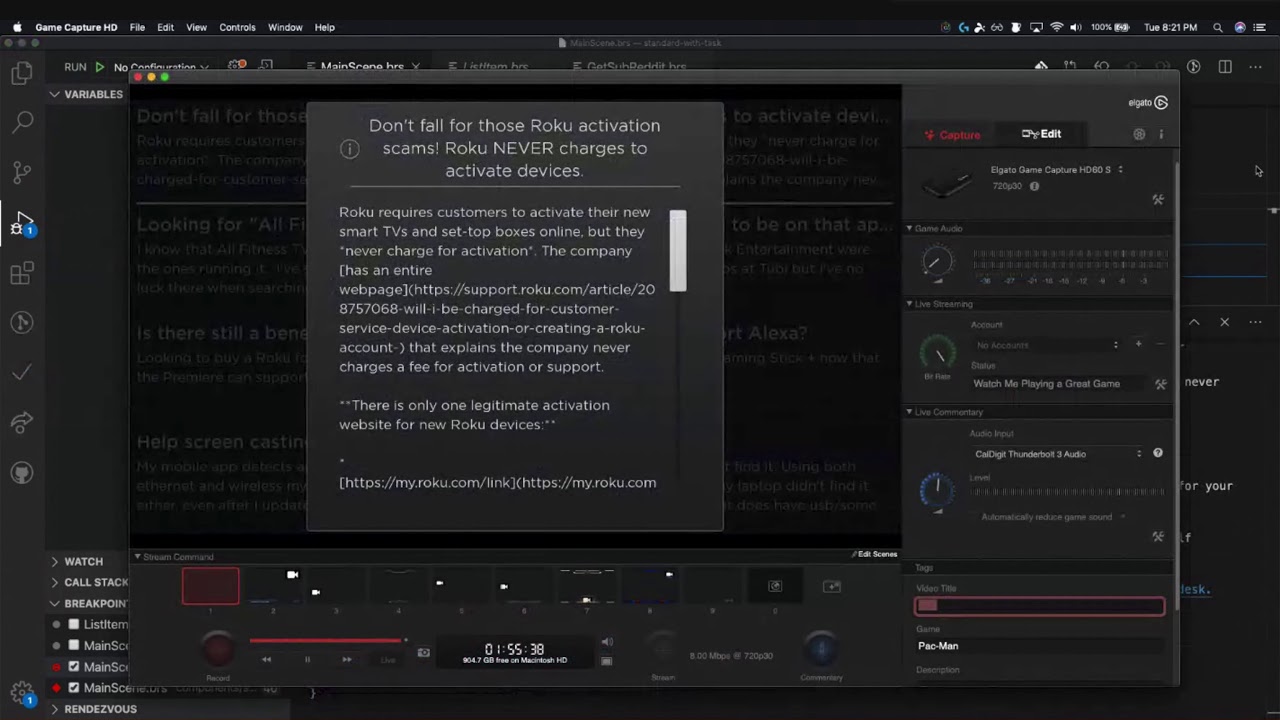Collapse the Live Streaming section
The height and width of the screenshot is (720, 1280).
click(x=939, y=304)
